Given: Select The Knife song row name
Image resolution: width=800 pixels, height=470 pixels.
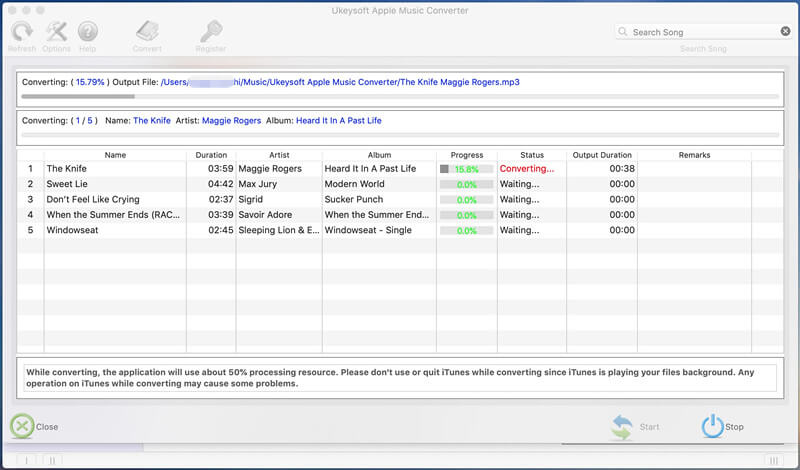Looking at the screenshot, I should point(66,169).
